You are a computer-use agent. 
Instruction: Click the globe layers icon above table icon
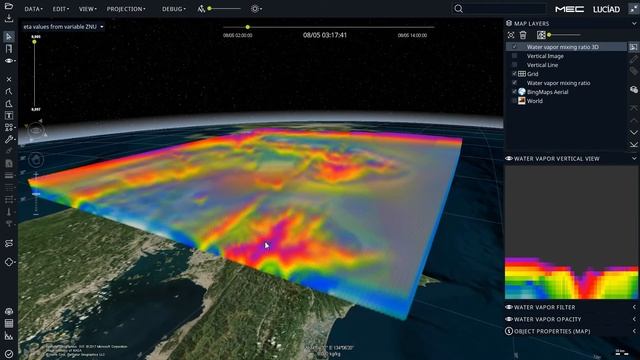coord(9,311)
